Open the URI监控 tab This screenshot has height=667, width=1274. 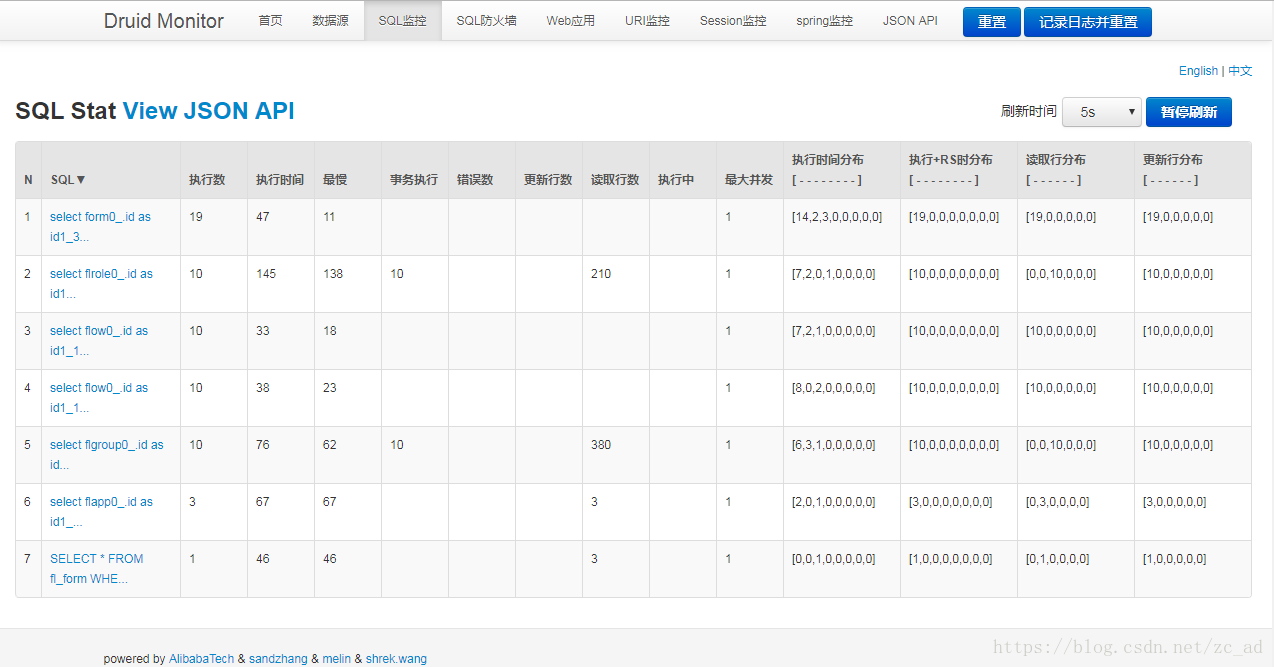(648, 20)
